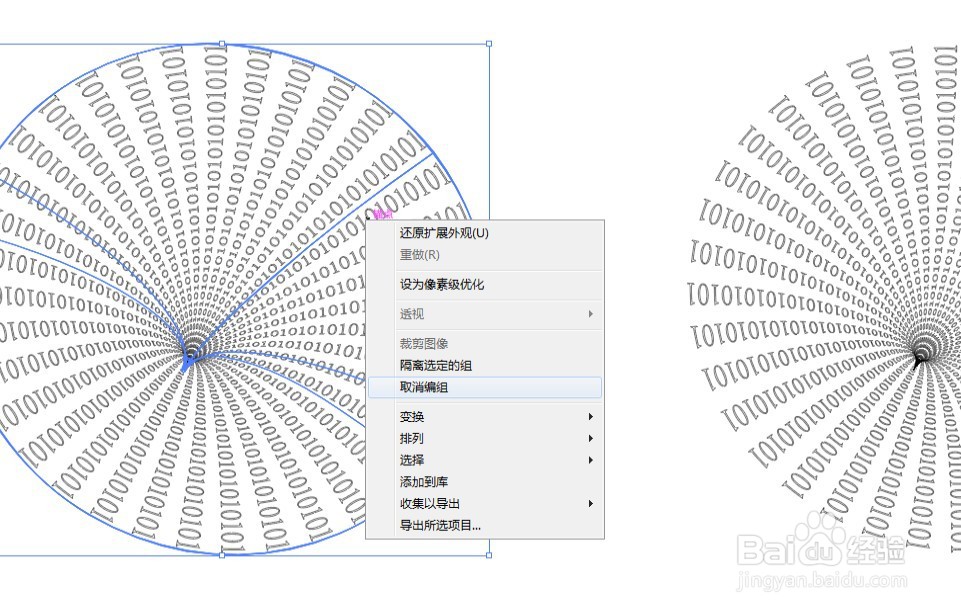Image resolution: width=961 pixels, height=614 pixels.
Task: Expand the disabled 透视 perspective submenu arrow
Action: tap(590, 313)
